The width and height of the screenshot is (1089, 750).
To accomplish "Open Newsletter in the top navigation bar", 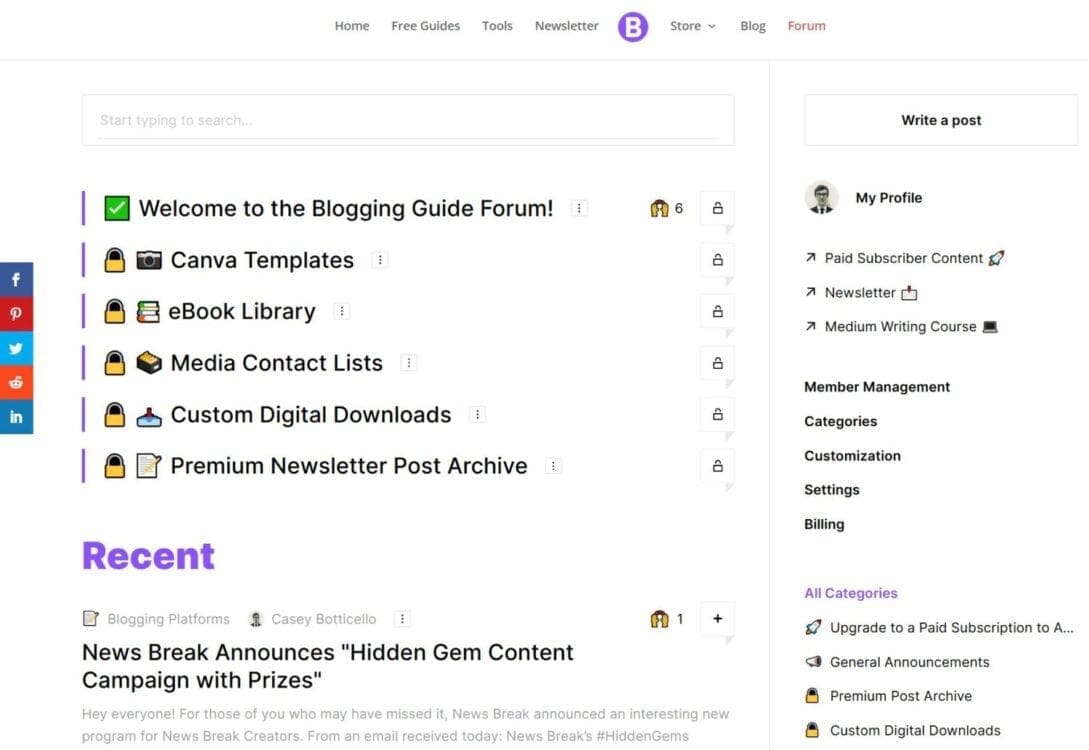I will click(567, 26).
